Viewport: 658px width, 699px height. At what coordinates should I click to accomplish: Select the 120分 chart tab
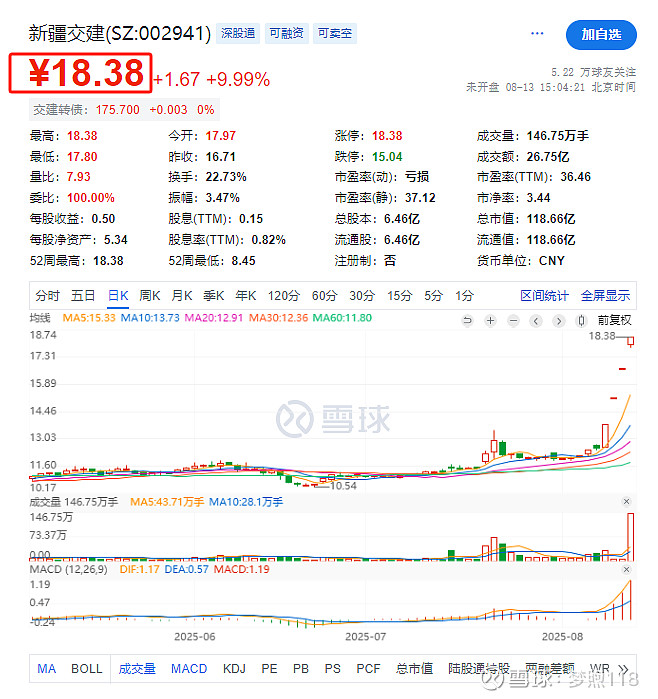pyautogui.click(x=284, y=296)
